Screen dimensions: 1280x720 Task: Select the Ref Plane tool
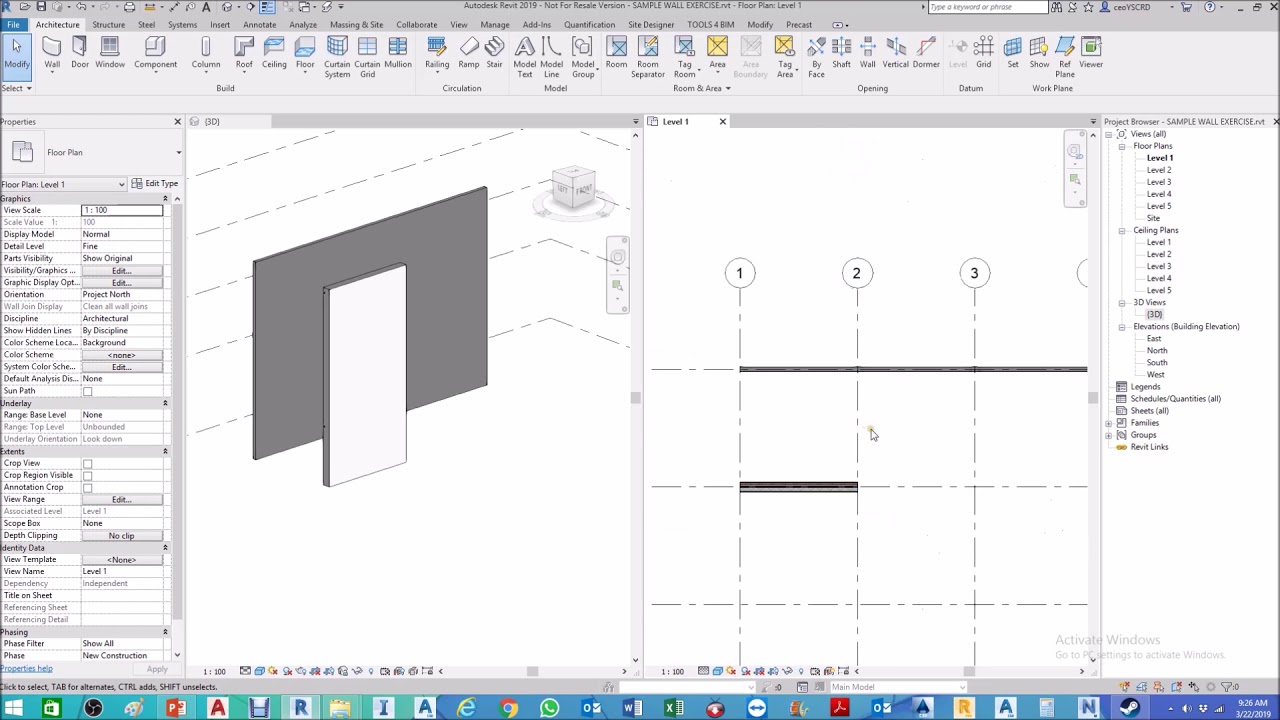[1065, 57]
